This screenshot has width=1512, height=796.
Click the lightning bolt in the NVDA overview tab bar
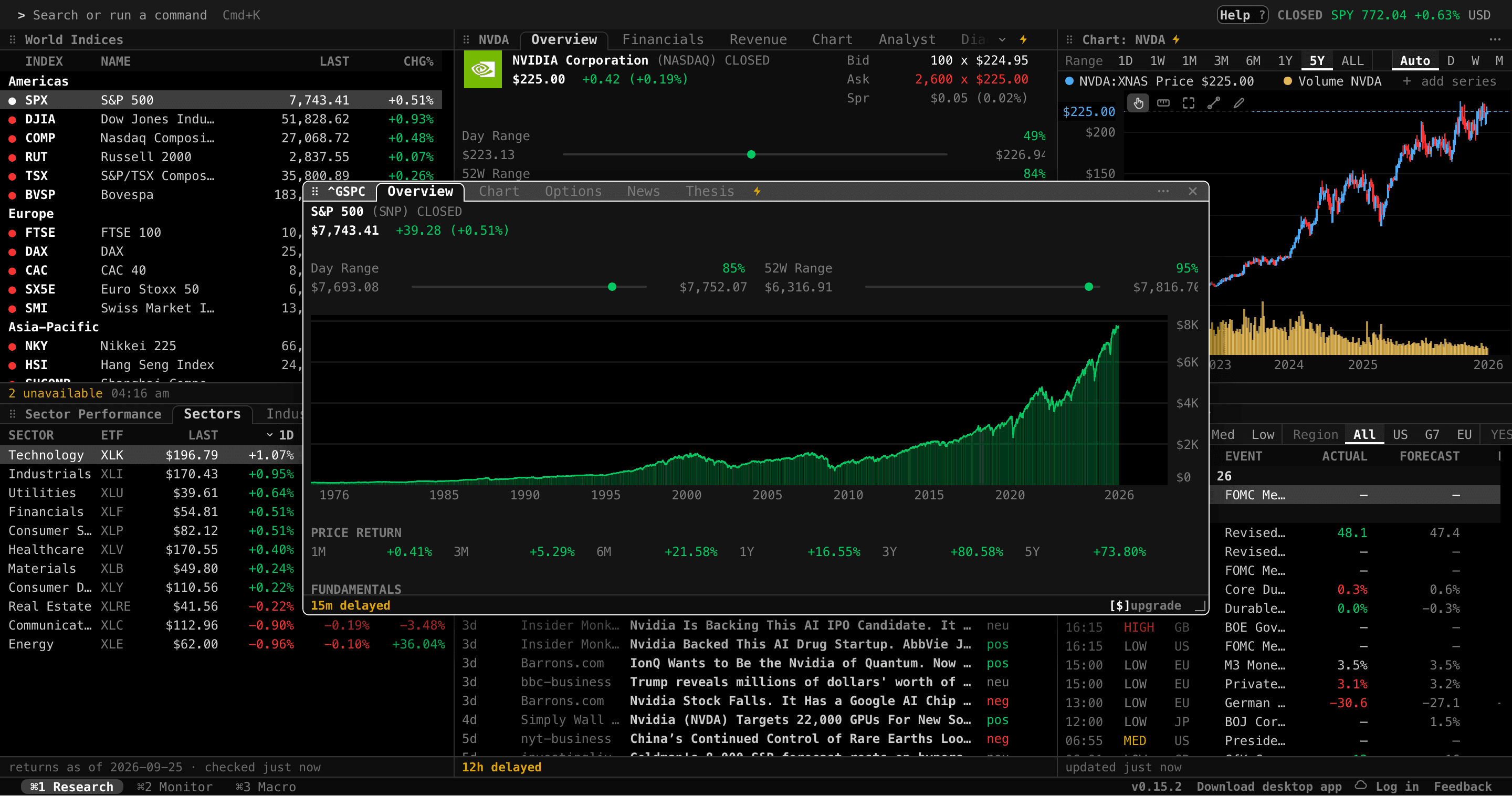(1023, 39)
